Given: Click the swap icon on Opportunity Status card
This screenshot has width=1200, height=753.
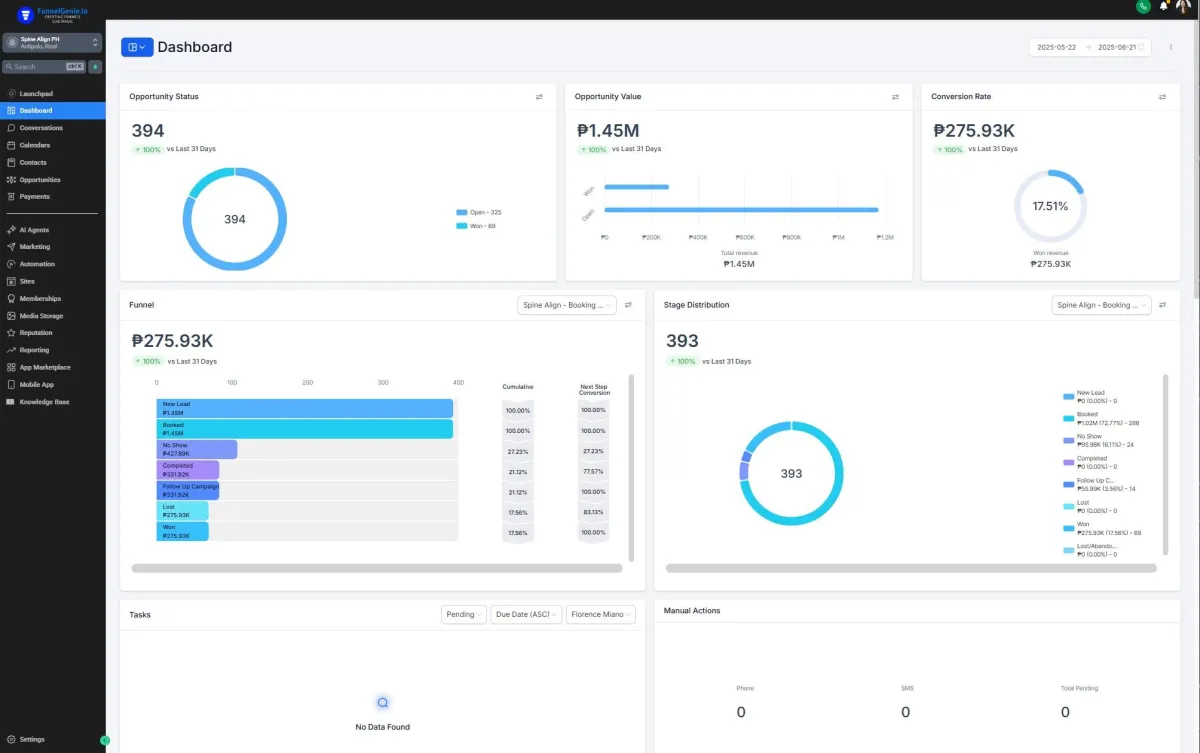Looking at the screenshot, I should click(539, 97).
